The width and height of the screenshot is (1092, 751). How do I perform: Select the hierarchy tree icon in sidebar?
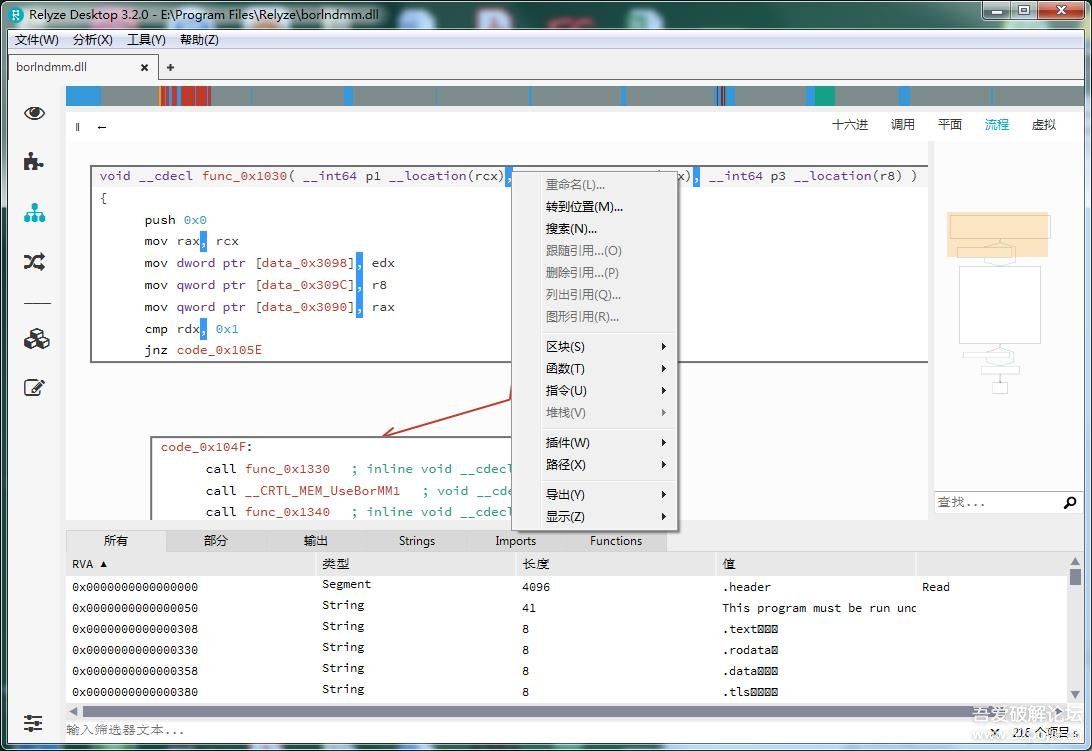coord(35,212)
